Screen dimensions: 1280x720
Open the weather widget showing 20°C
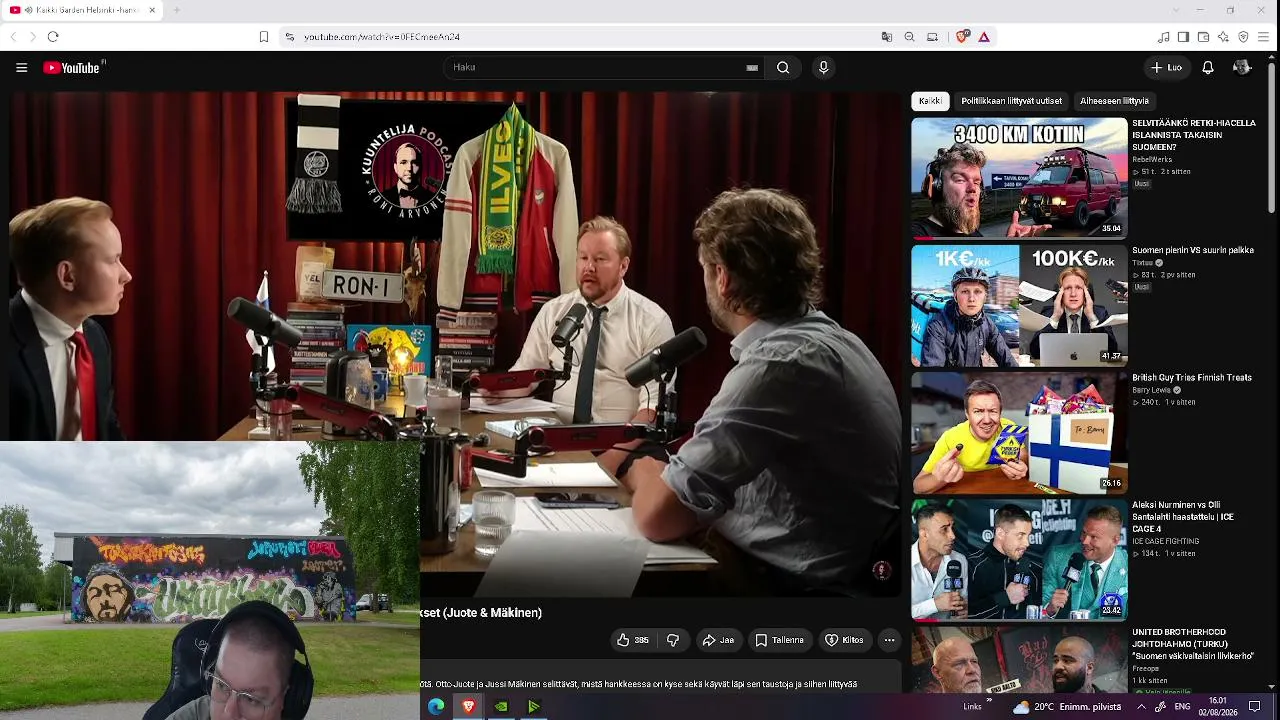tap(1067, 707)
